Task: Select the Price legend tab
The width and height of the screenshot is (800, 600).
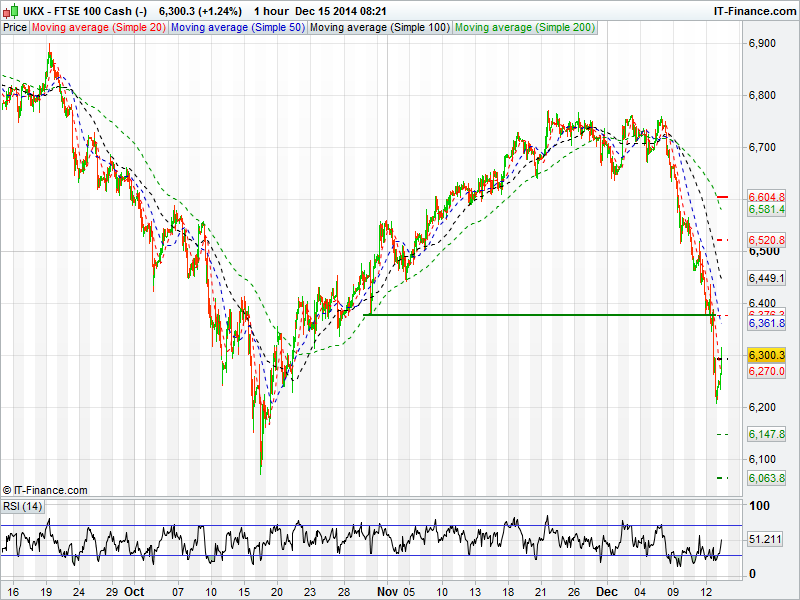Action: 15,27
